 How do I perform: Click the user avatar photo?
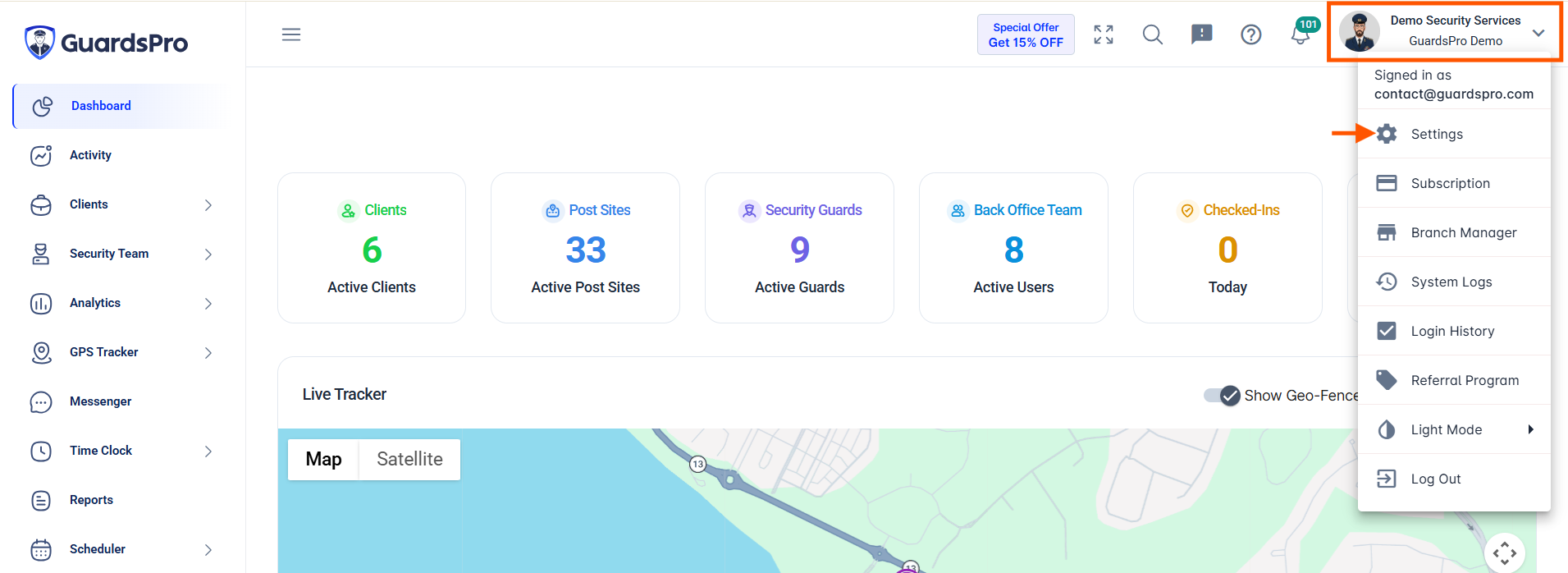[x=1360, y=32]
